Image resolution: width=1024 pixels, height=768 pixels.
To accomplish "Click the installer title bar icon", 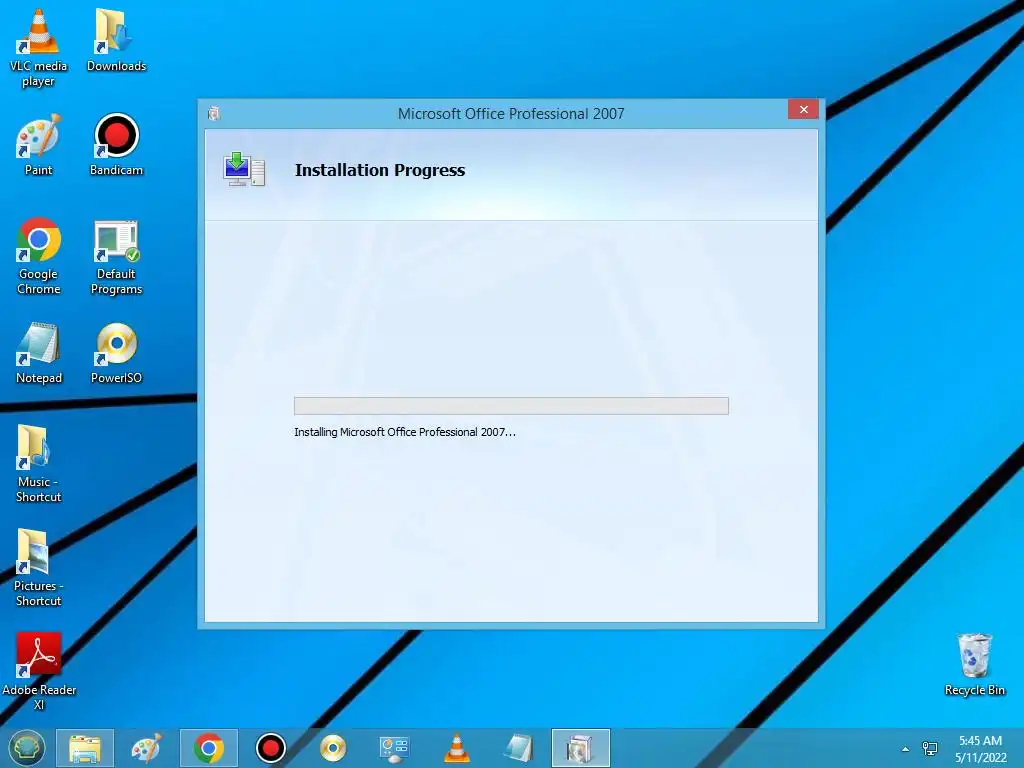I will [214, 114].
